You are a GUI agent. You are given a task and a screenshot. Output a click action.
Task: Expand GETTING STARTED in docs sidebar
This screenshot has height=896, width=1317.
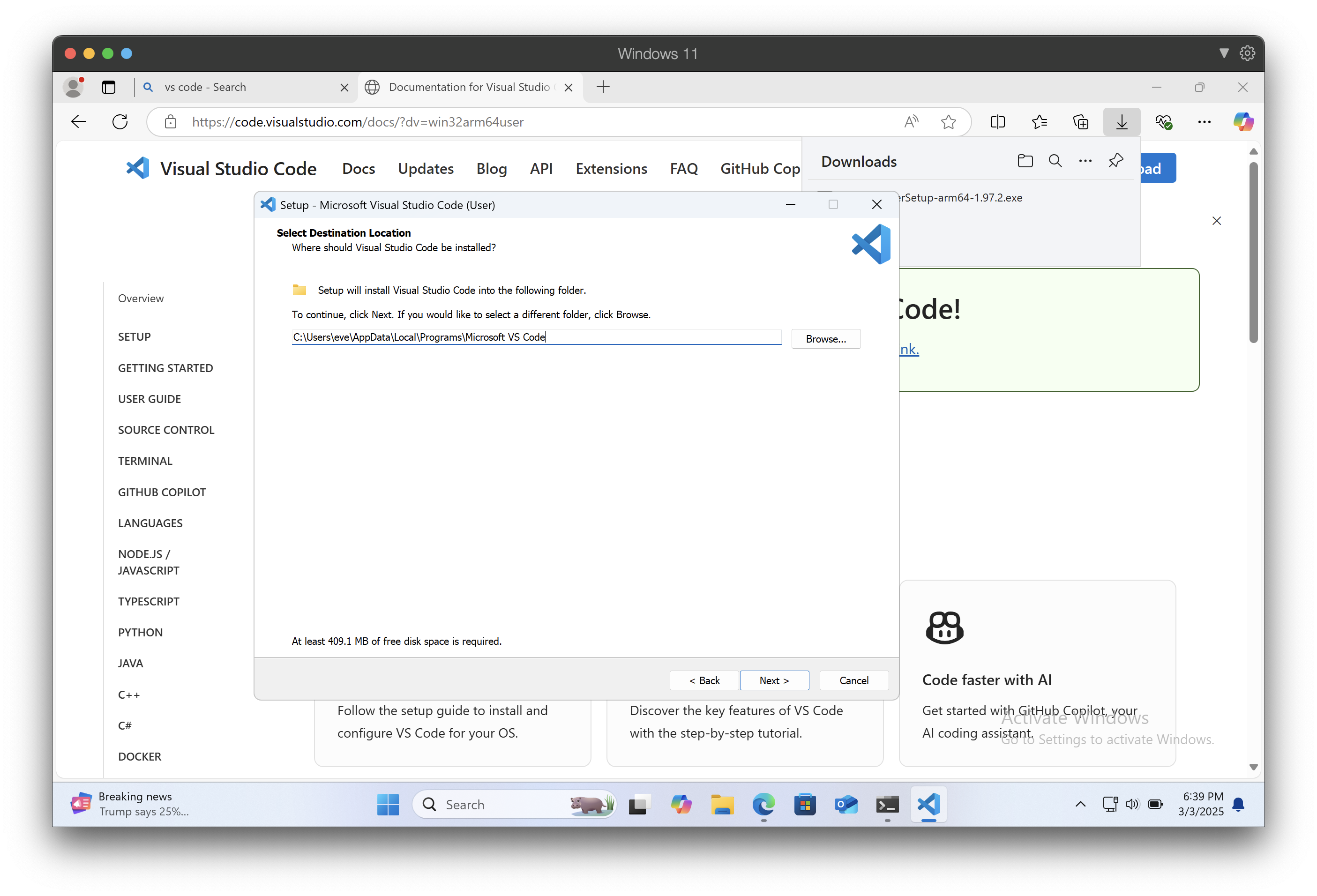(x=165, y=368)
